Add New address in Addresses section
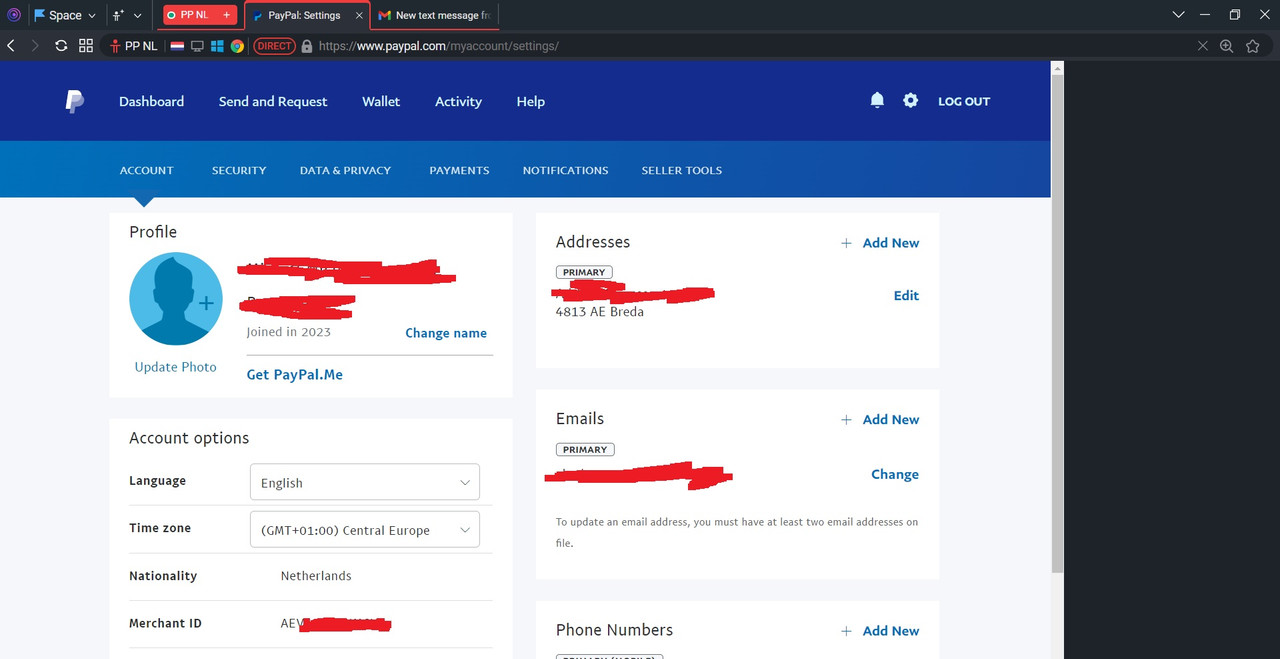The width and height of the screenshot is (1280, 659). click(x=880, y=243)
